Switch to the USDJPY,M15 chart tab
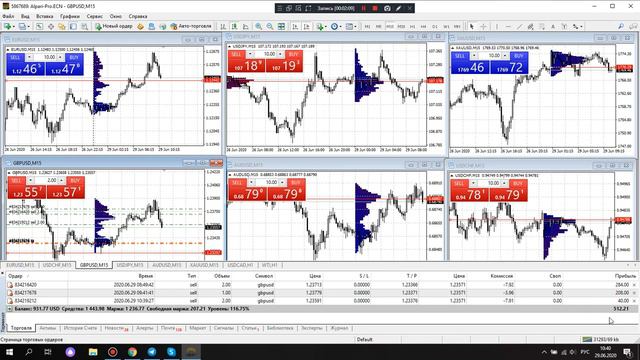Viewport: 640px width, 360px height. pos(130,265)
